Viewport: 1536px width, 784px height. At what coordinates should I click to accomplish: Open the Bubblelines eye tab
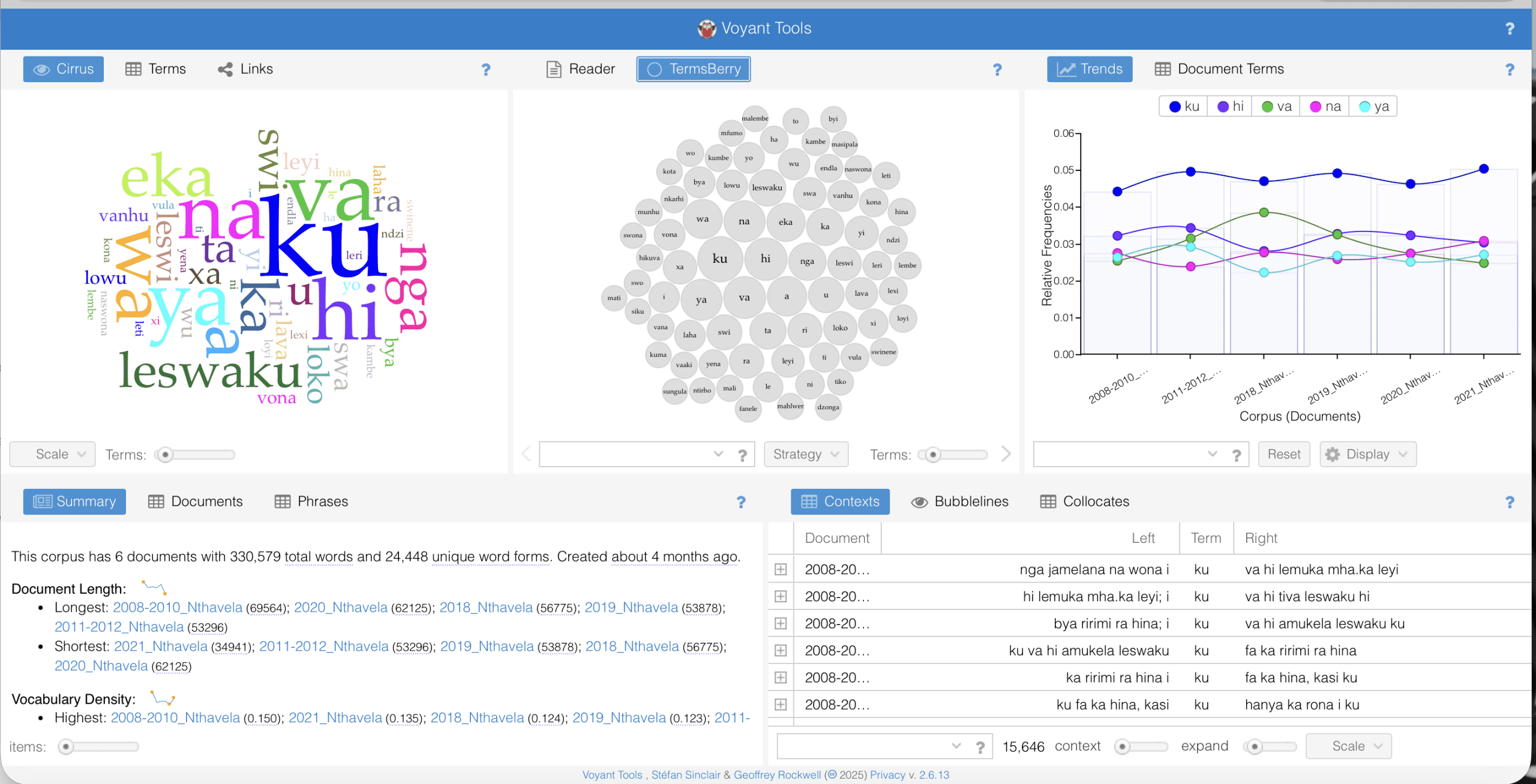click(959, 501)
